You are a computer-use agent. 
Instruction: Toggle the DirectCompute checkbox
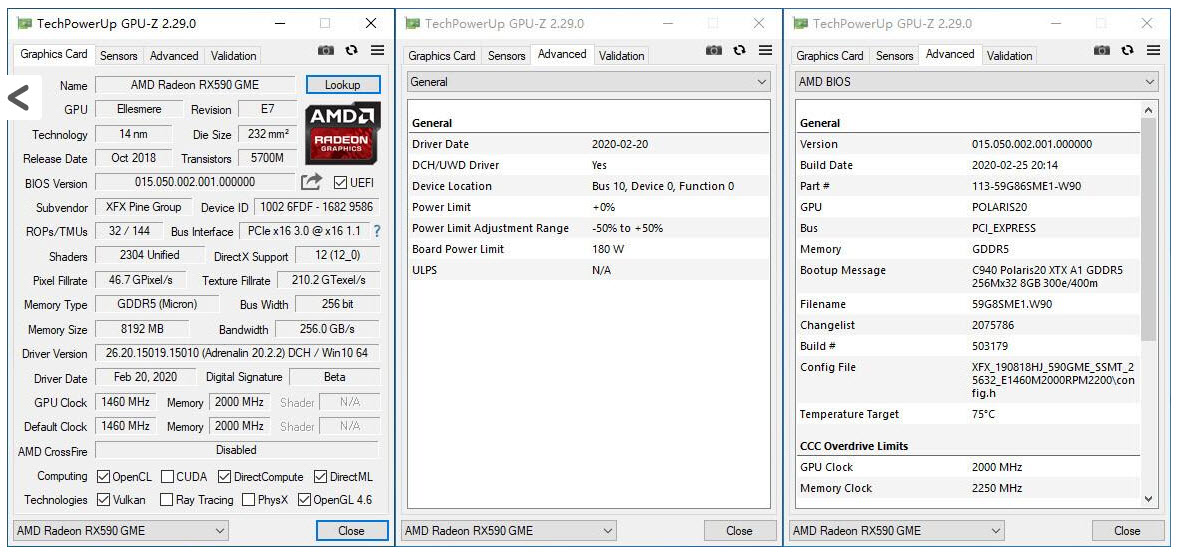pos(224,476)
